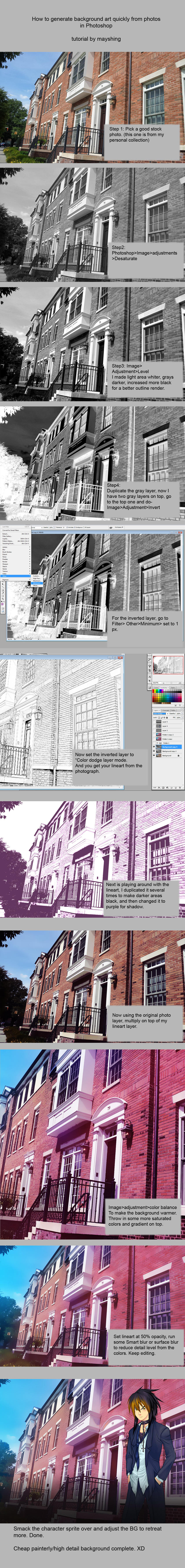
Task: Open the tool presets dock icon with crossed tools
Action: click(150, 659)
